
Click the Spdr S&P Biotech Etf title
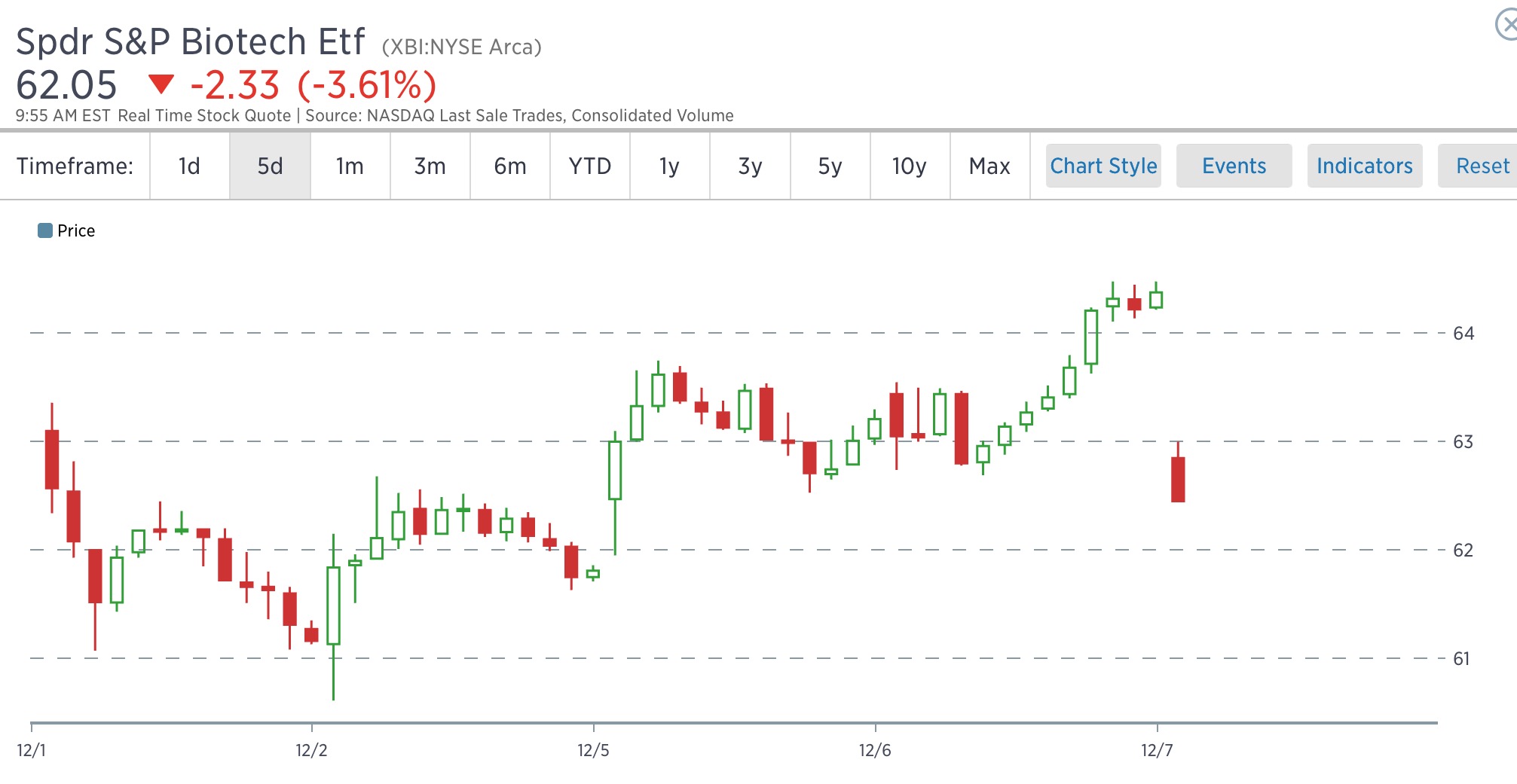(x=191, y=41)
